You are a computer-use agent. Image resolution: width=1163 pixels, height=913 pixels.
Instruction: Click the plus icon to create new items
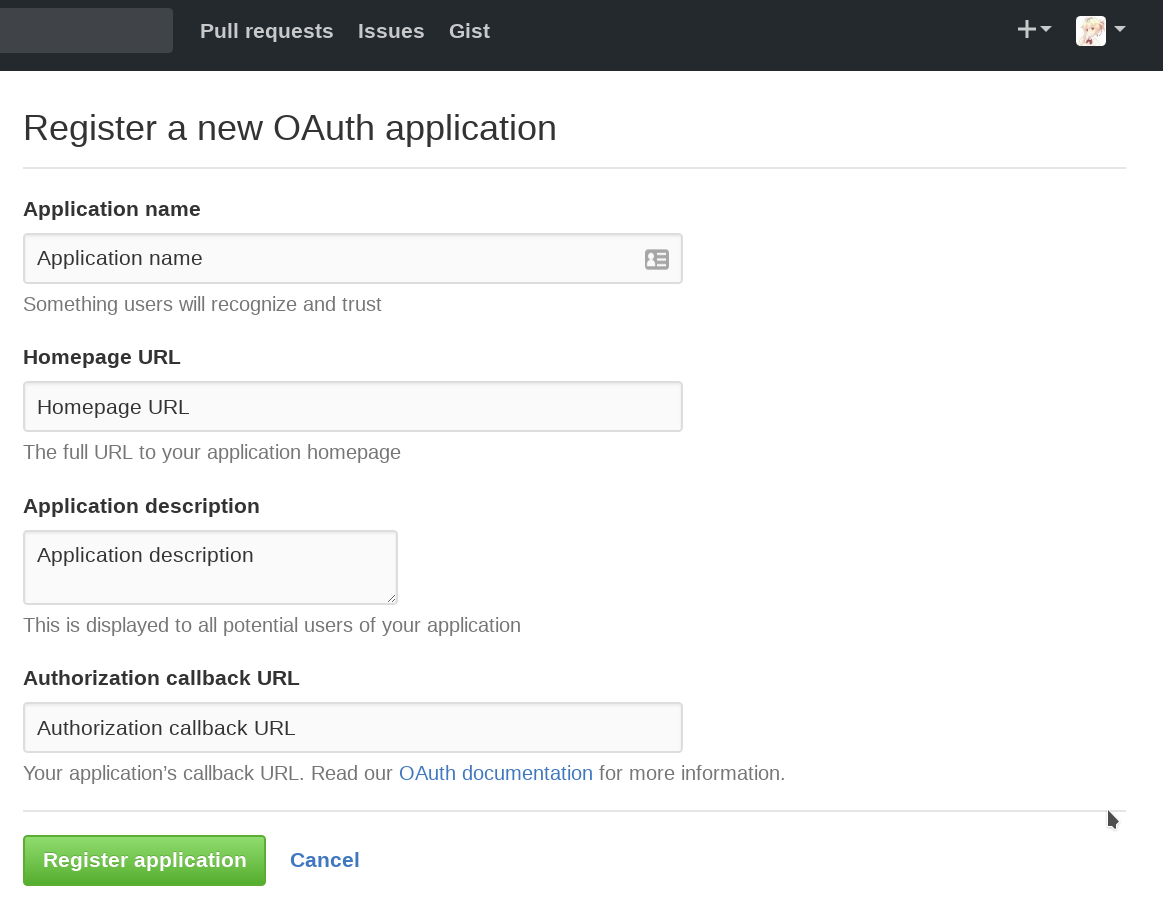point(1026,29)
